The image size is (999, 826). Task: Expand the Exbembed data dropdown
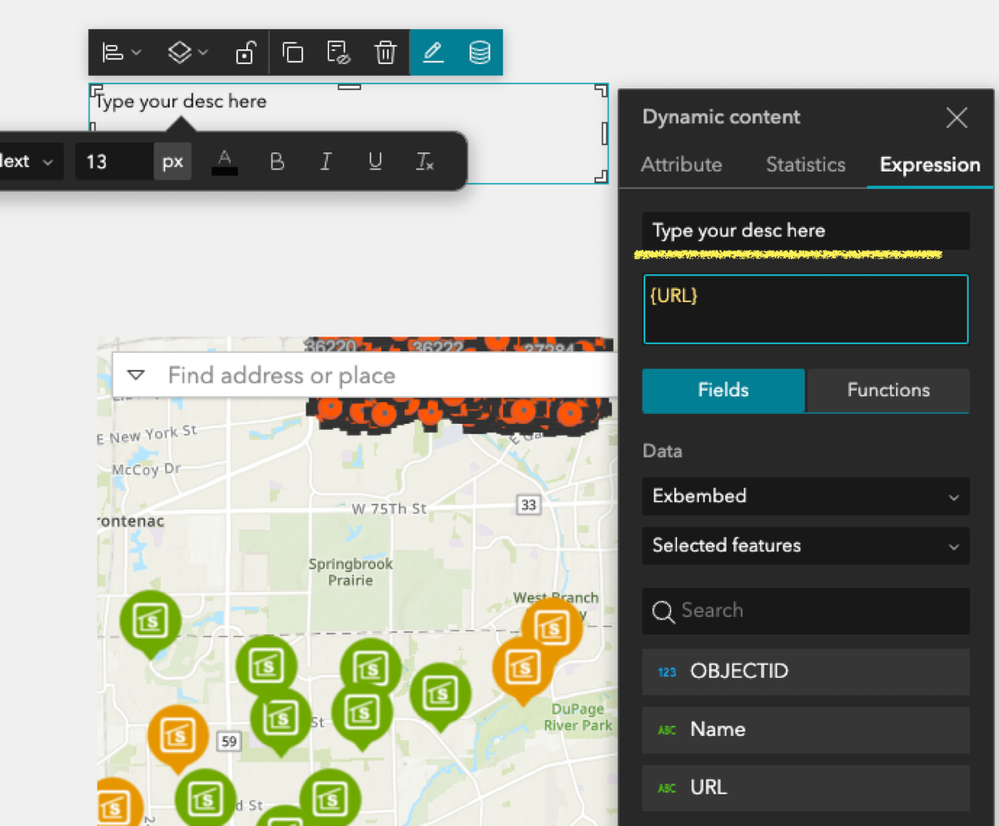(806, 496)
